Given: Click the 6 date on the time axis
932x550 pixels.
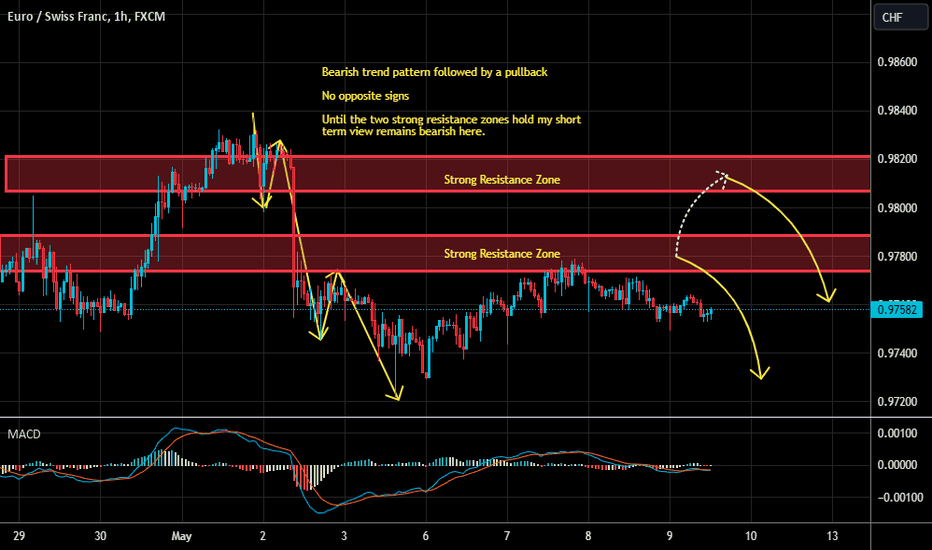Looking at the screenshot, I should click(x=426, y=536).
